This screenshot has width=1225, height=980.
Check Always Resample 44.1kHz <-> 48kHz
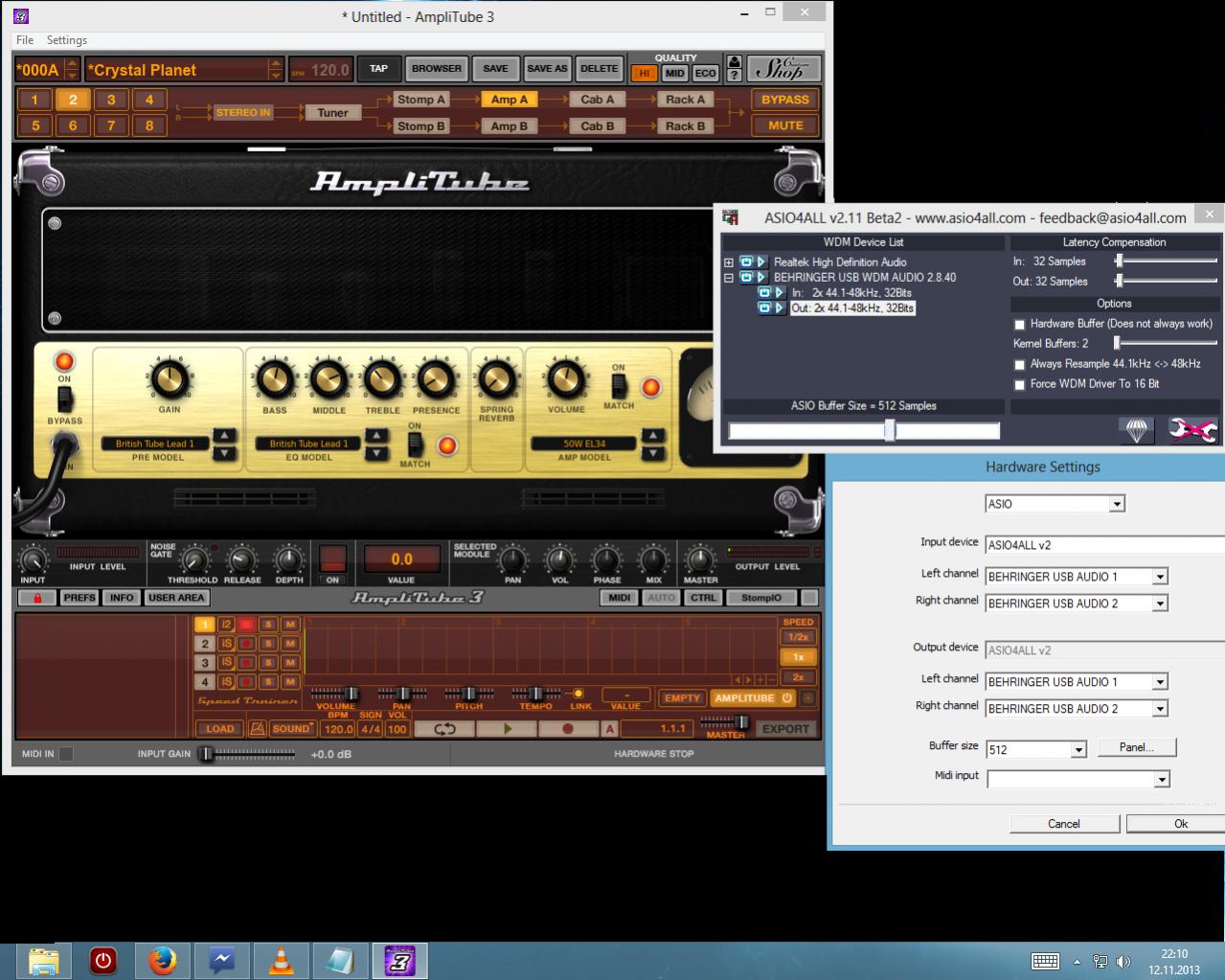1019,365
